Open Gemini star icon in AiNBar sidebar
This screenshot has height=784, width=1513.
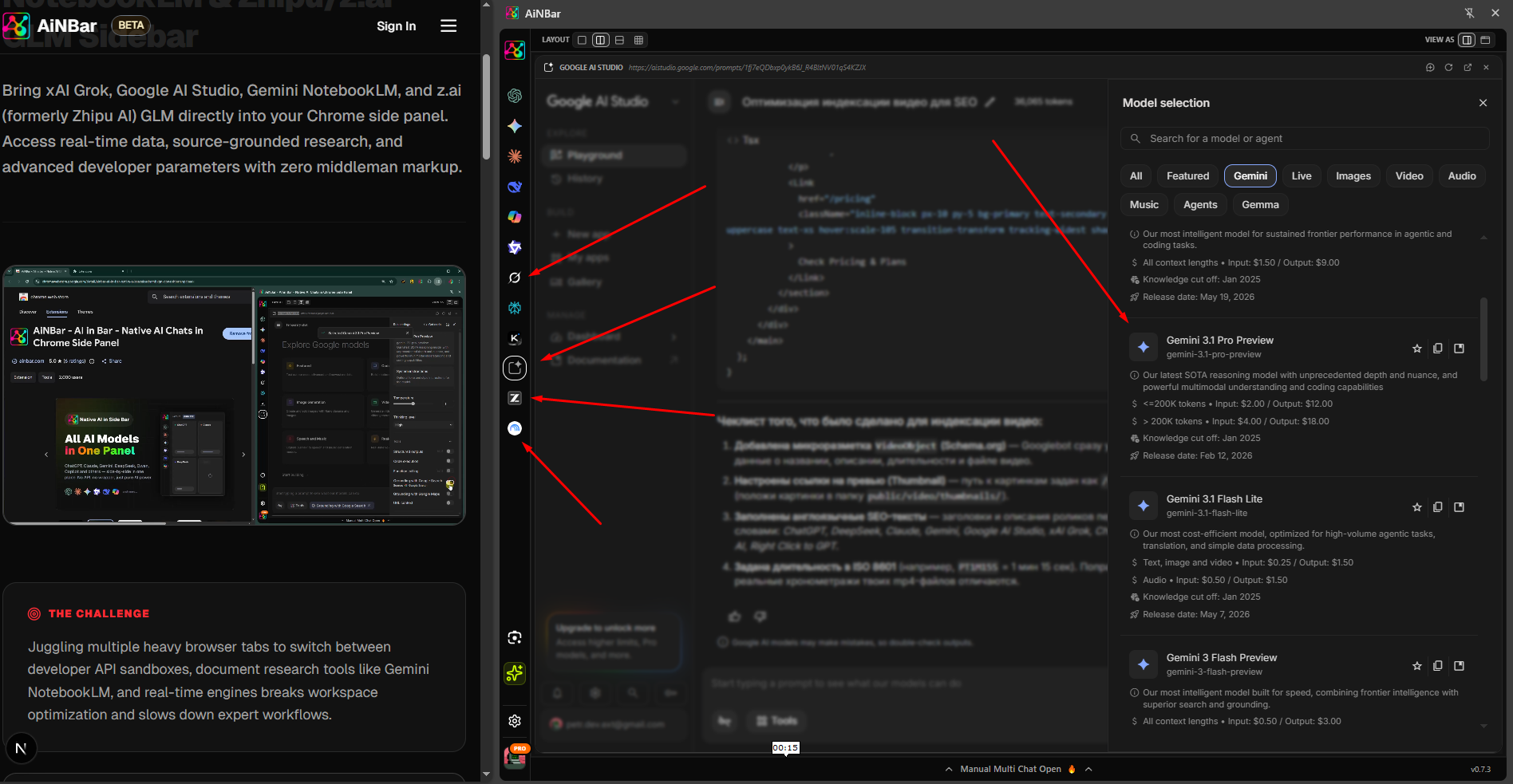pos(515,126)
